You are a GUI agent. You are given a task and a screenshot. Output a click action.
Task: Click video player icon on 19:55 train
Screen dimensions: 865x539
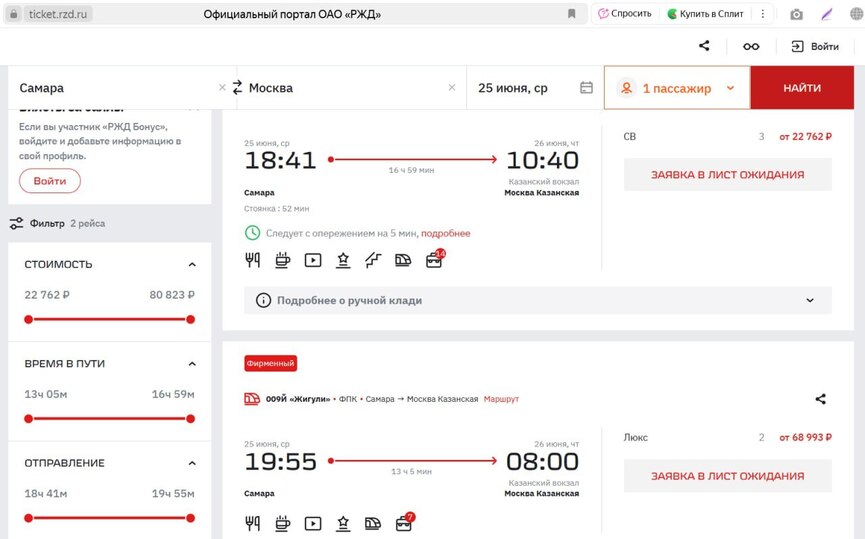tap(313, 523)
